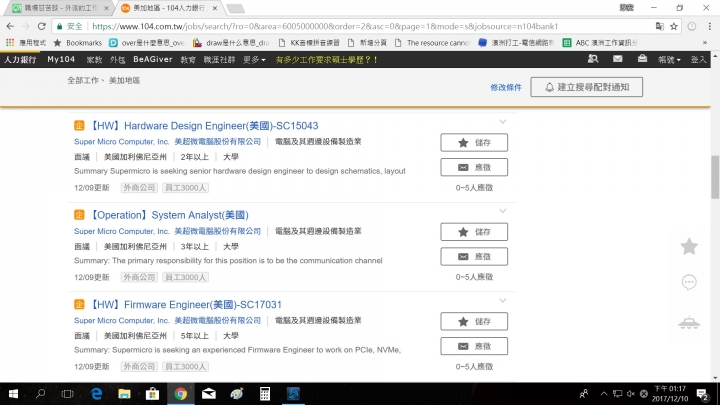The image size is (720, 405).
Task: Click 登入 login link
Action: [698, 59]
